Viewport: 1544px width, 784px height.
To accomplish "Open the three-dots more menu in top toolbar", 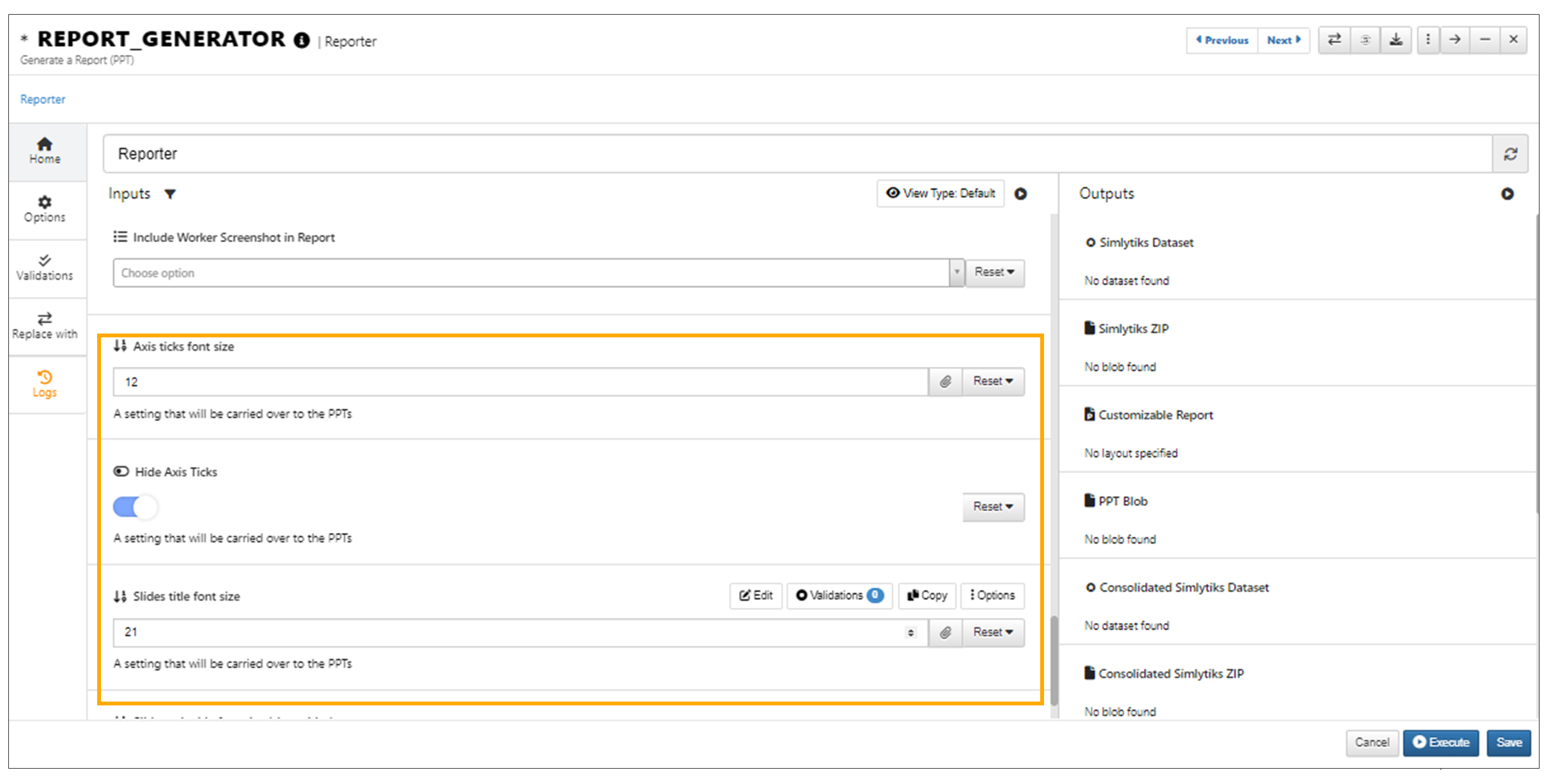I will click(1428, 40).
